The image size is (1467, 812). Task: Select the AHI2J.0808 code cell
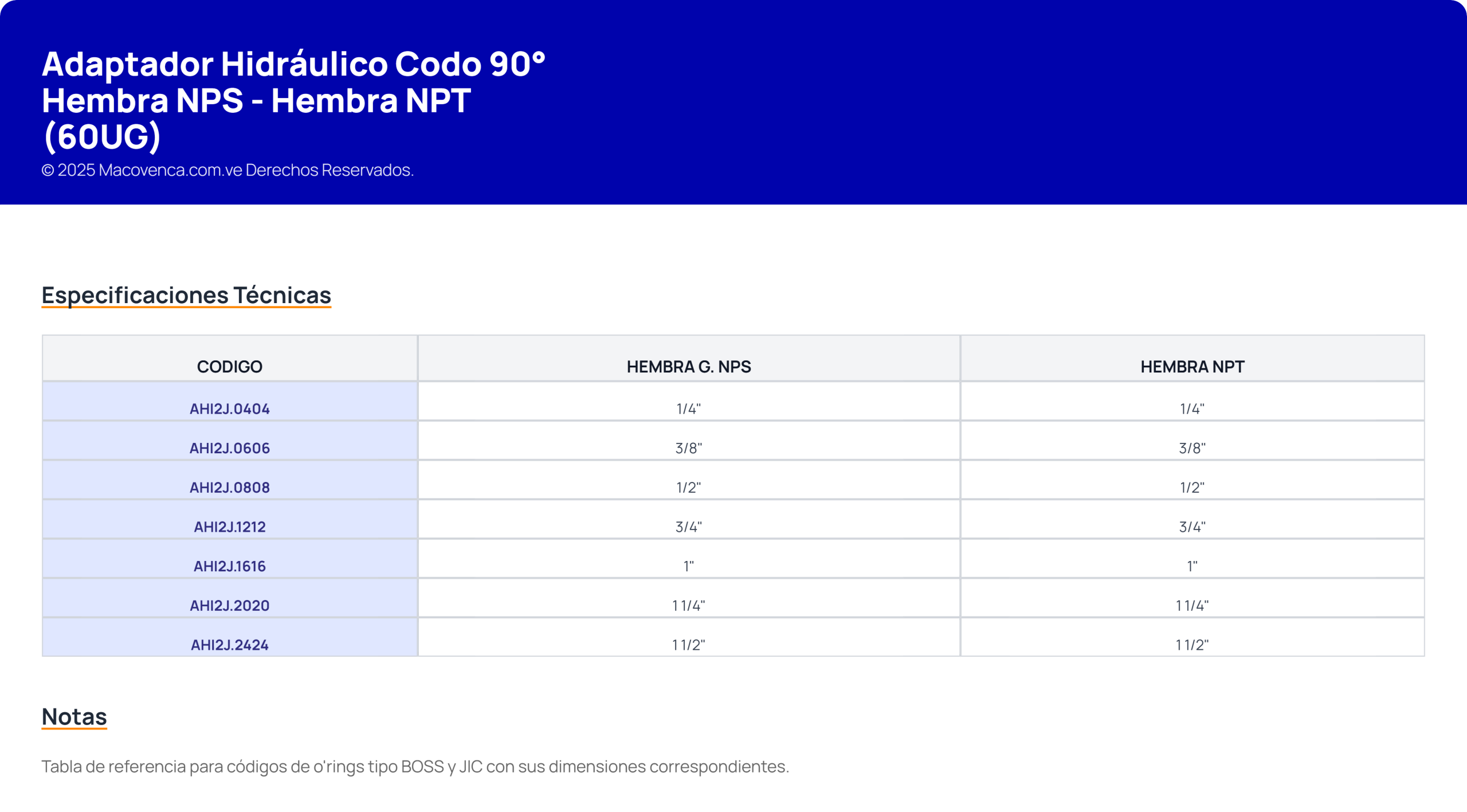pos(230,480)
